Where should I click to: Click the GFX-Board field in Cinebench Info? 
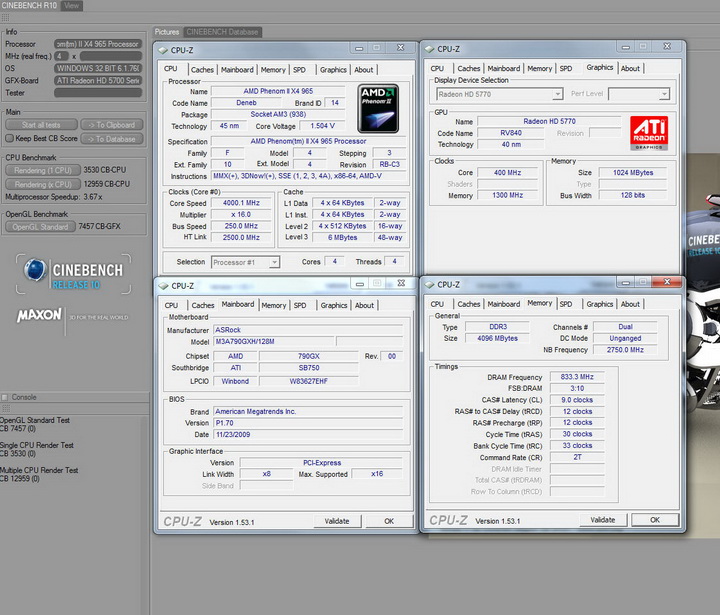(x=98, y=80)
